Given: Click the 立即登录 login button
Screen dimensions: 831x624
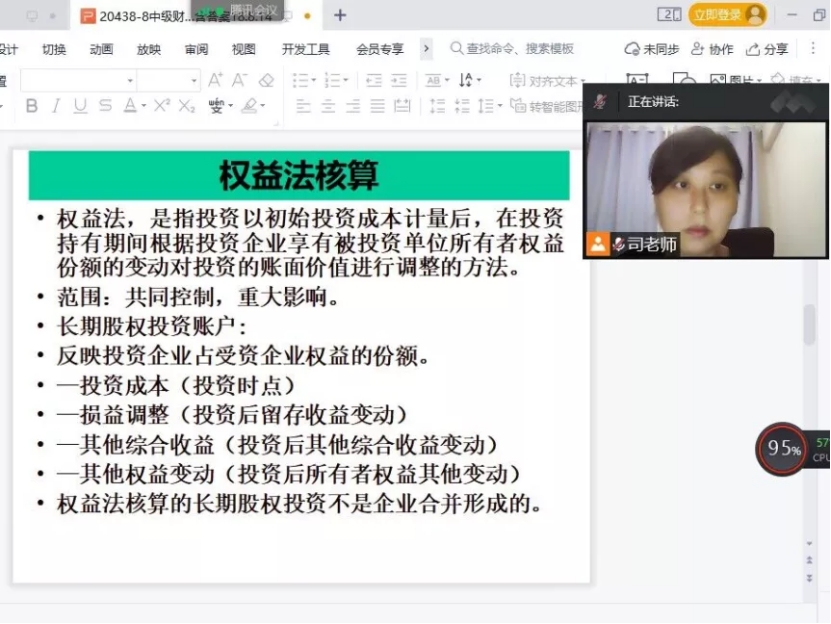Looking at the screenshot, I should tap(727, 15).
